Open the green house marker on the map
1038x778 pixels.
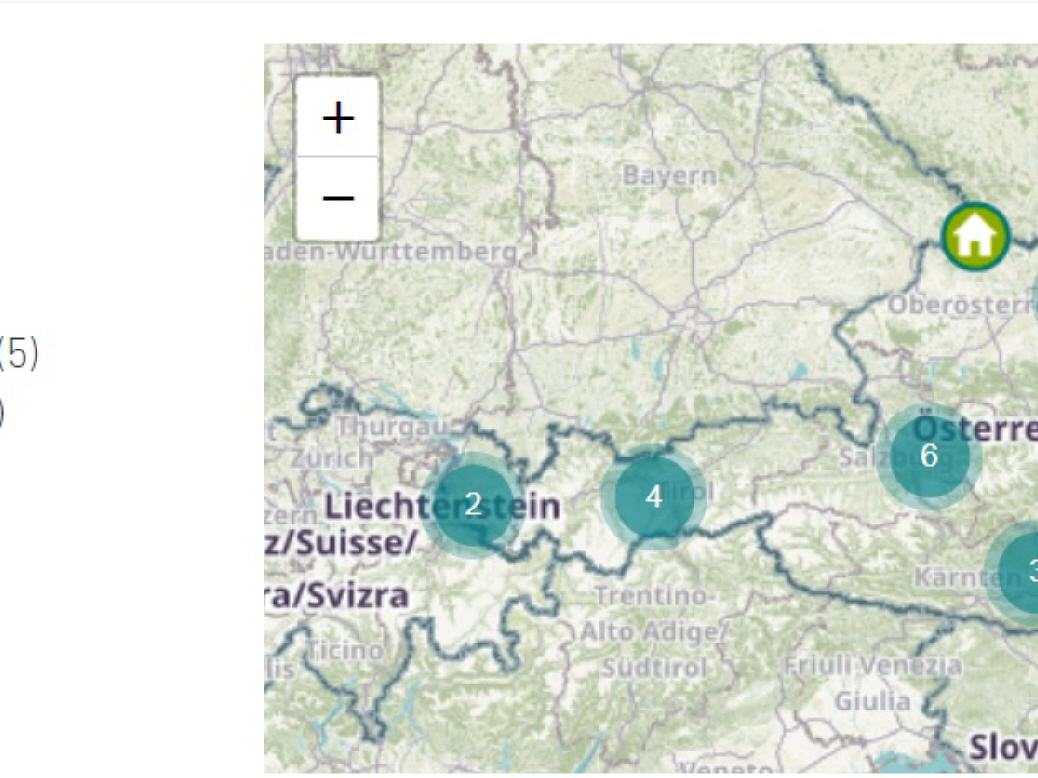pos(975,236)
